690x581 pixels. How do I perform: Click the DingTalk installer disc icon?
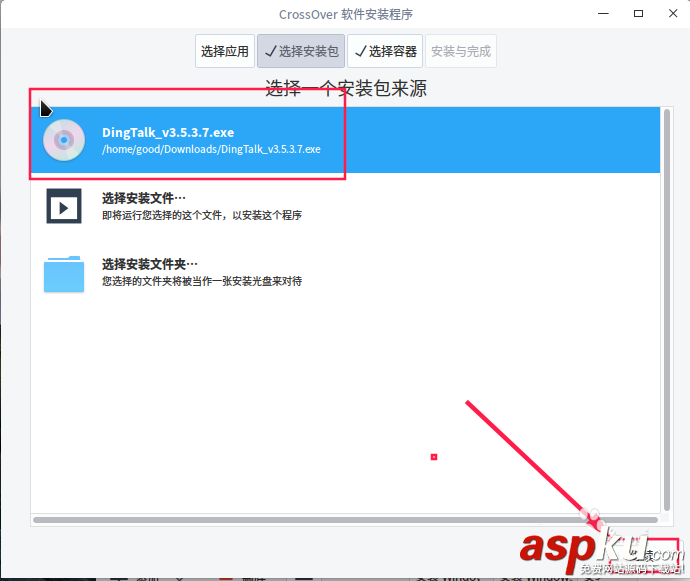64,140
